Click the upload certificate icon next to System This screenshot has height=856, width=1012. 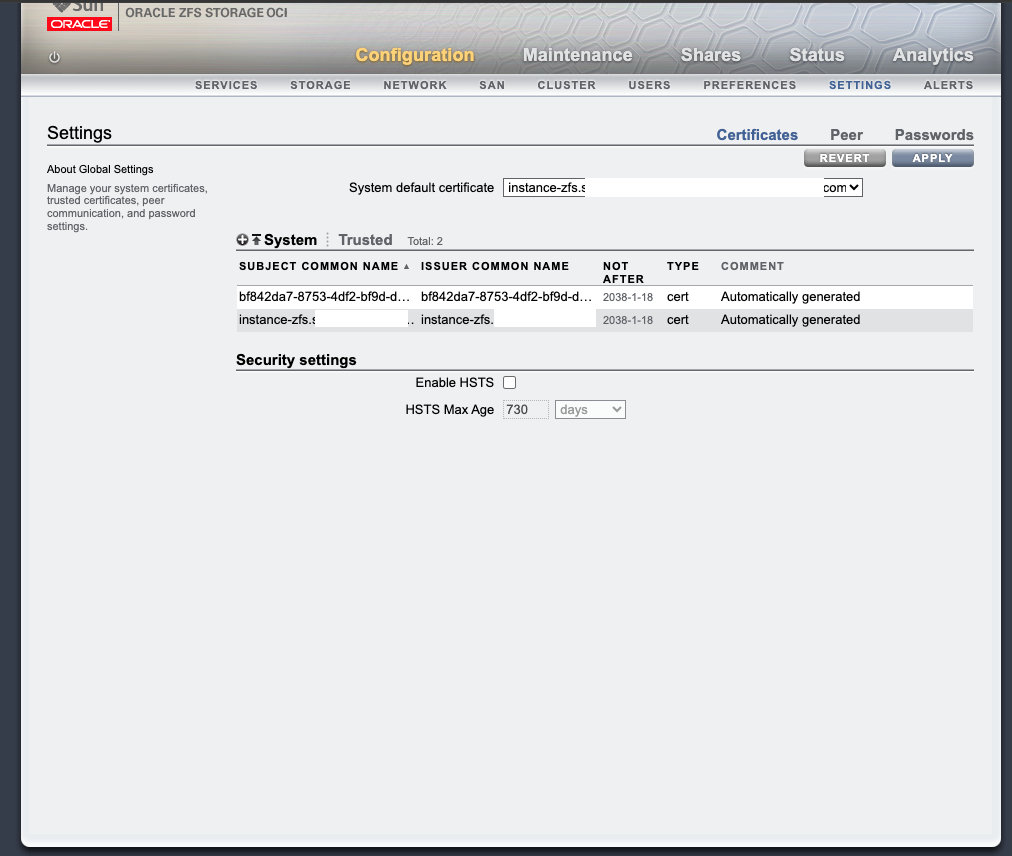coord(255,239)
